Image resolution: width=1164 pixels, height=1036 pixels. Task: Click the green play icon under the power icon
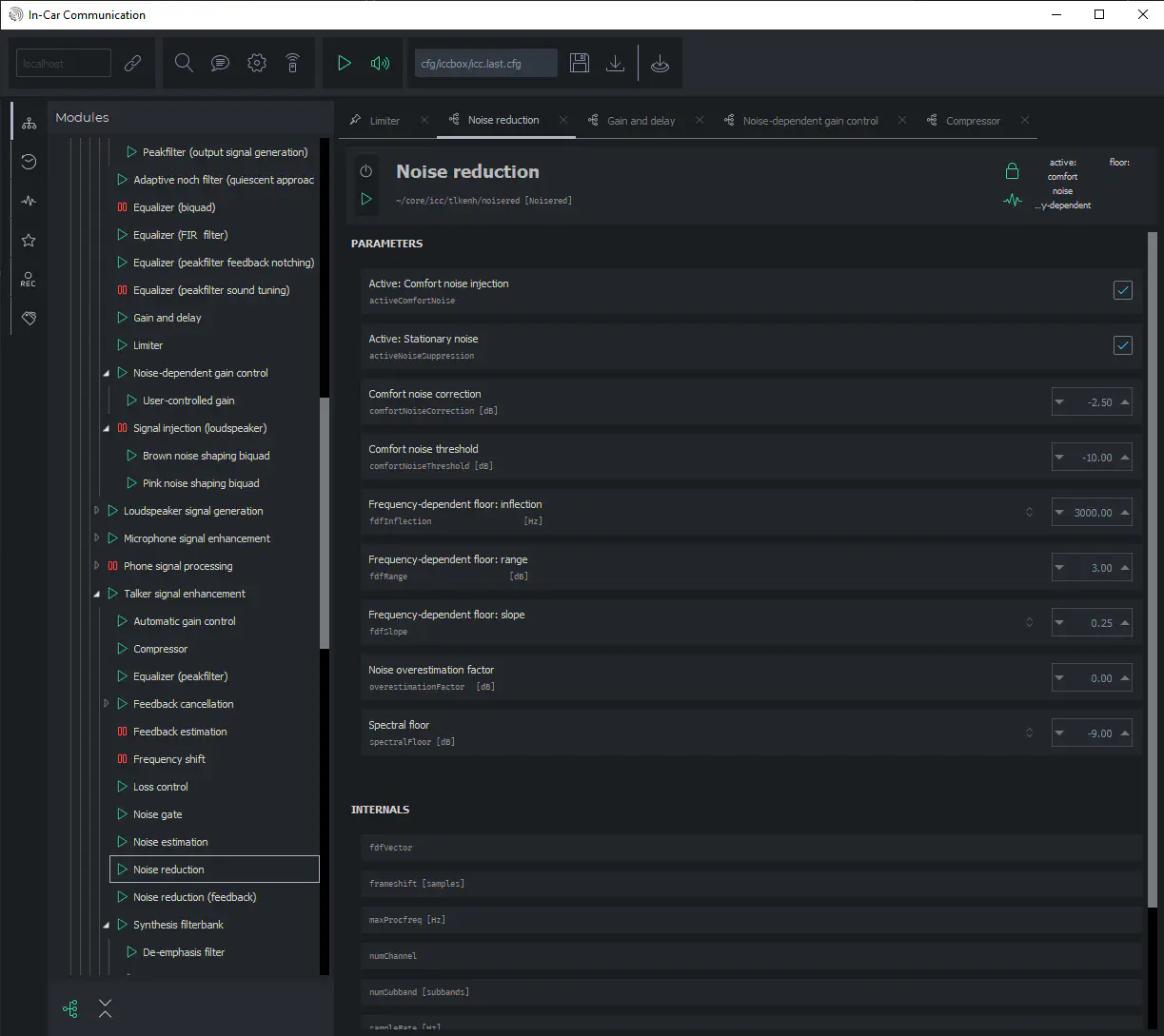pos(365,199)
